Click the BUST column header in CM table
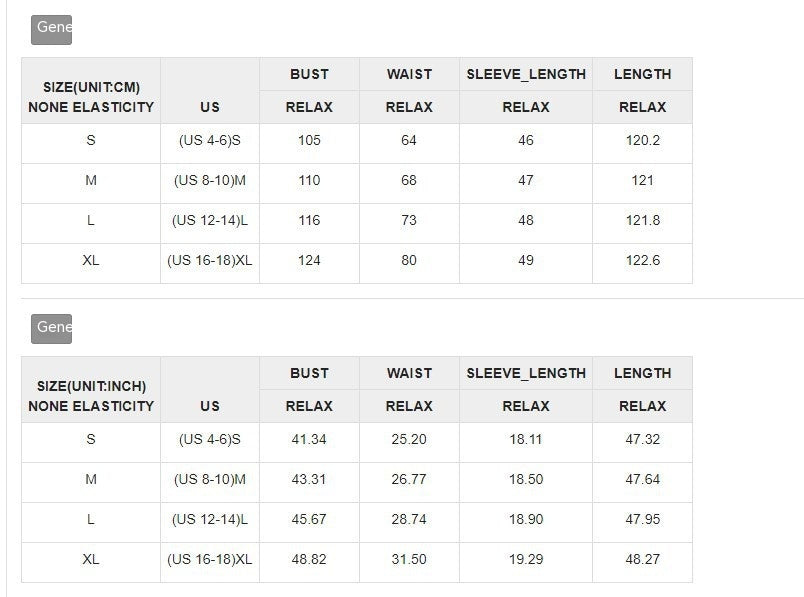Image resolution: width=804 pixels, height=597 pixels. point(309,74)
